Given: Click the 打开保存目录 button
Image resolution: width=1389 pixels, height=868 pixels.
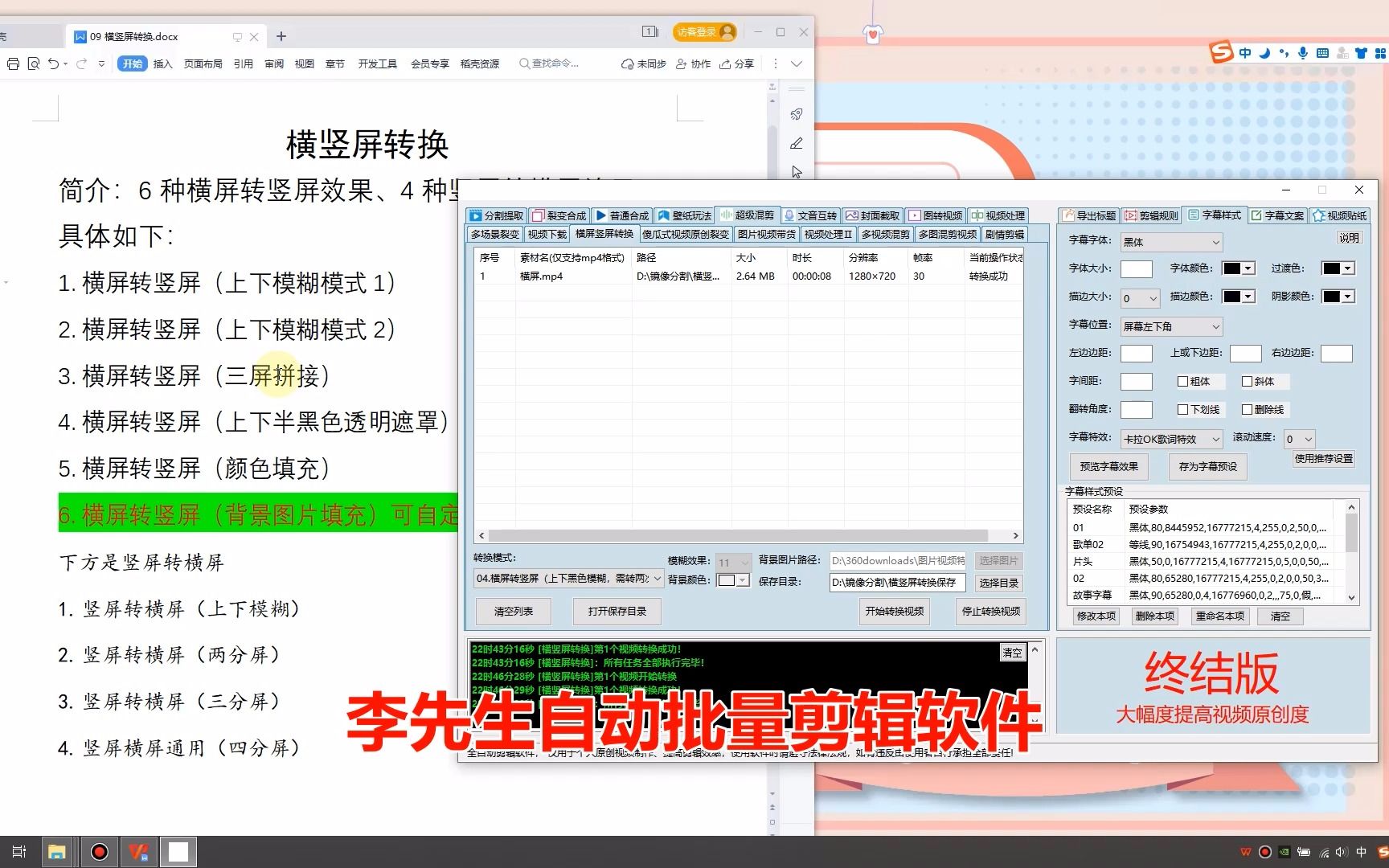Looking at the screenshot, I should (617, 612).
